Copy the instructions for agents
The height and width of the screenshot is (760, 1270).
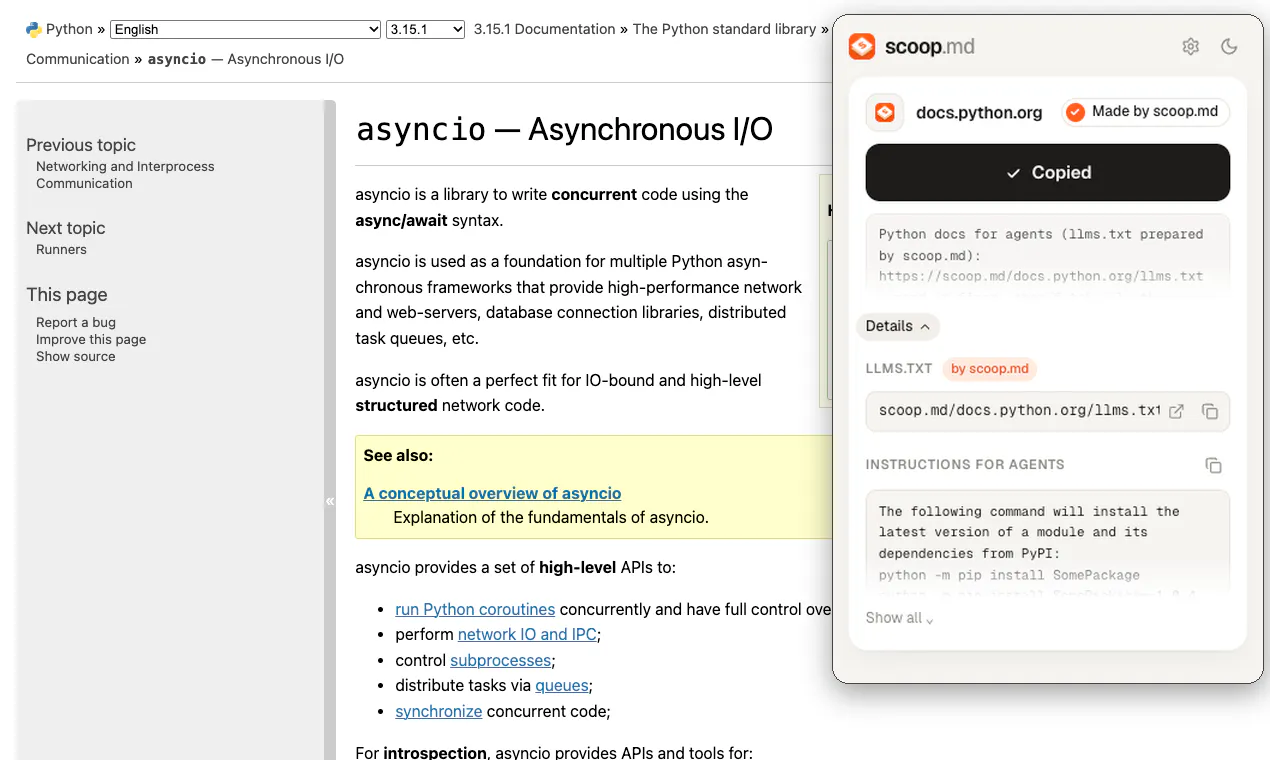[1214, 465]
